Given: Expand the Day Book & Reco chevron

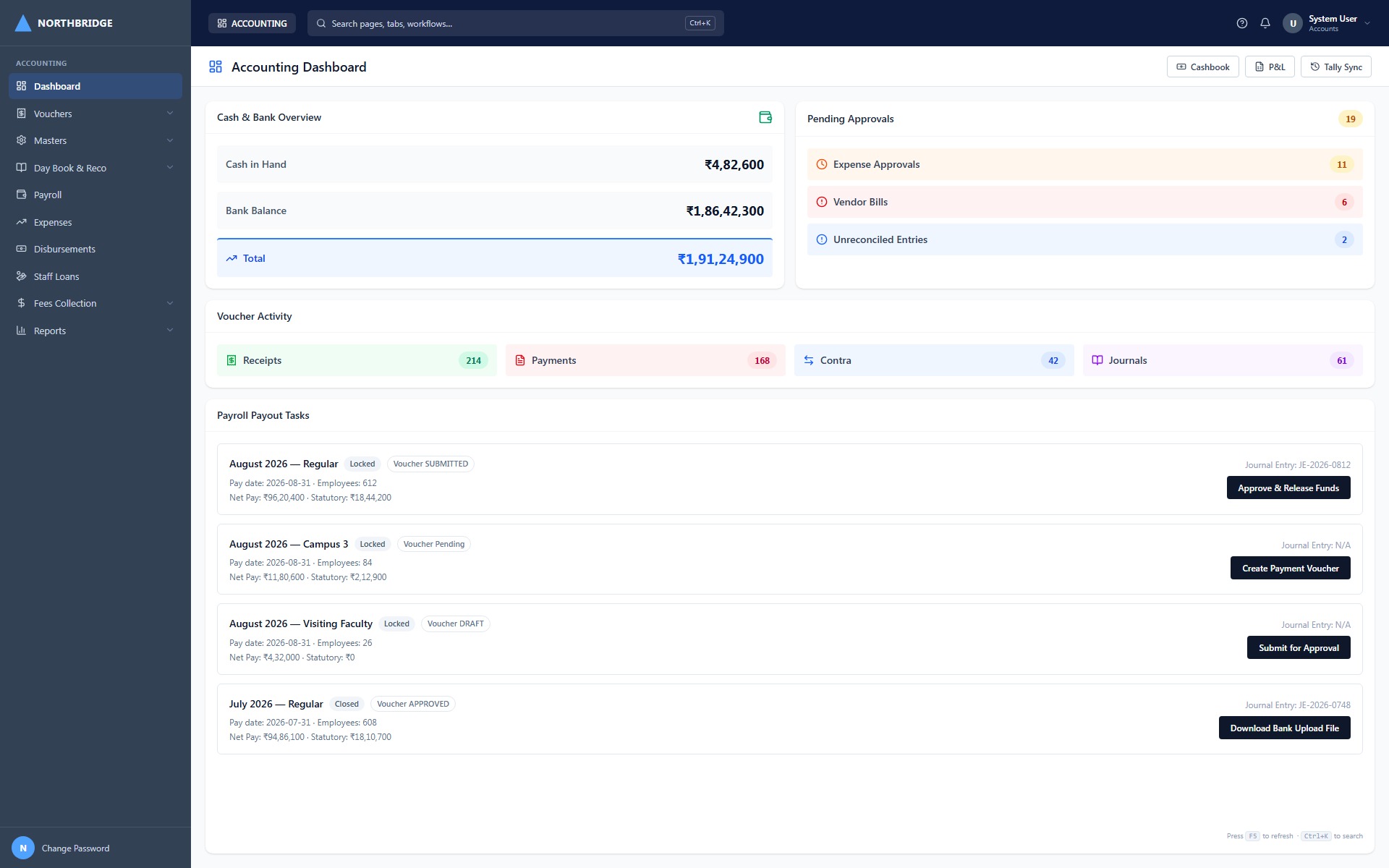Looking at the screenshot, I should (170, 168).
